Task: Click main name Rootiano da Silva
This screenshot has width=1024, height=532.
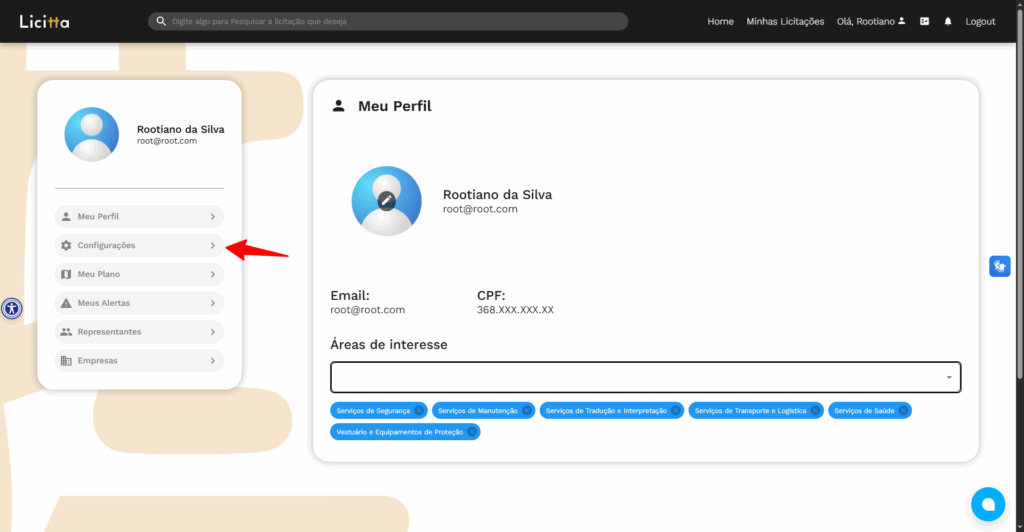Action: pyautogui.click(x=498, y=195)
